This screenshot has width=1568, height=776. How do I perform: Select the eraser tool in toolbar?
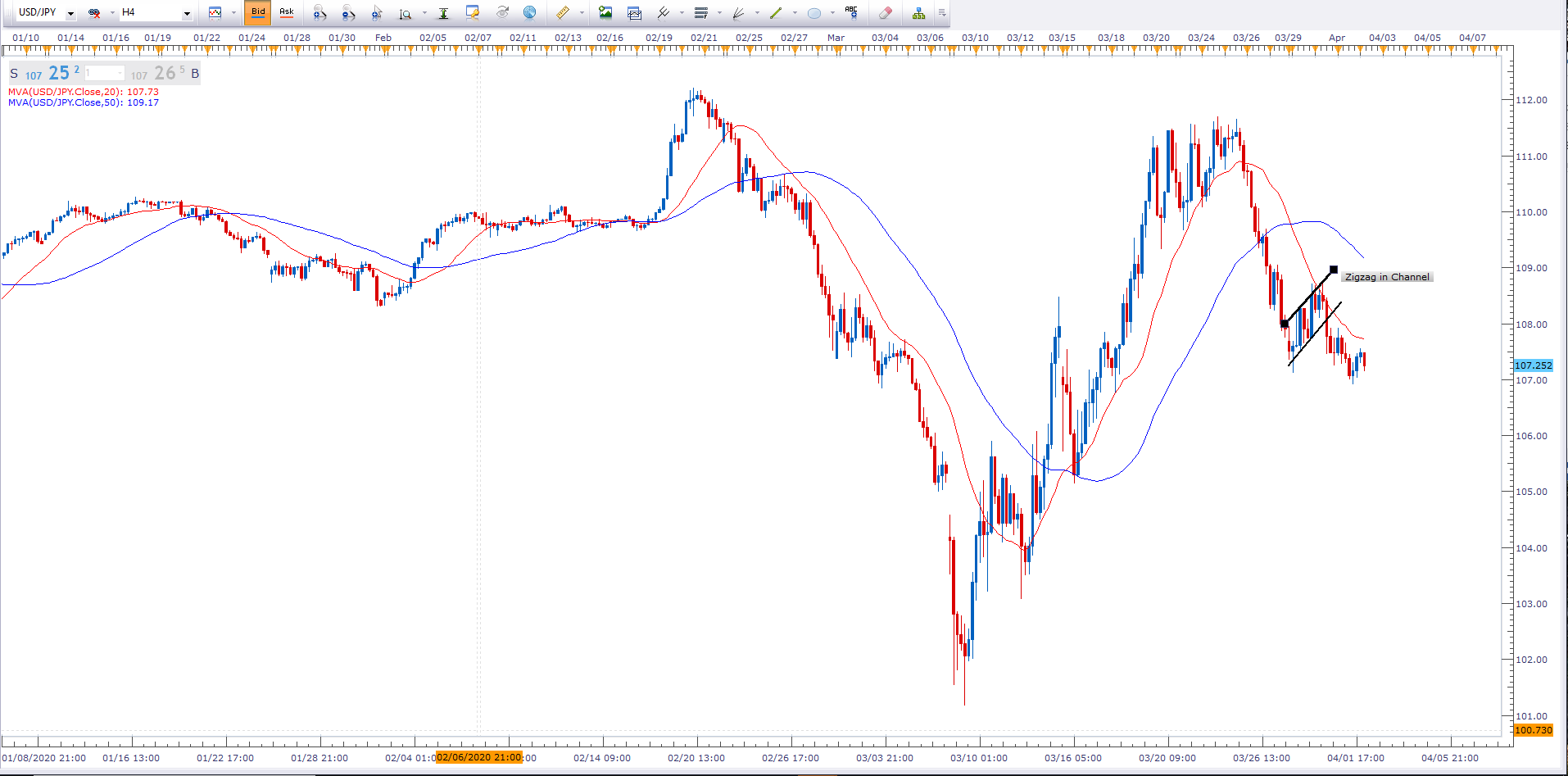pyautogui.click(x=885, y=12)
